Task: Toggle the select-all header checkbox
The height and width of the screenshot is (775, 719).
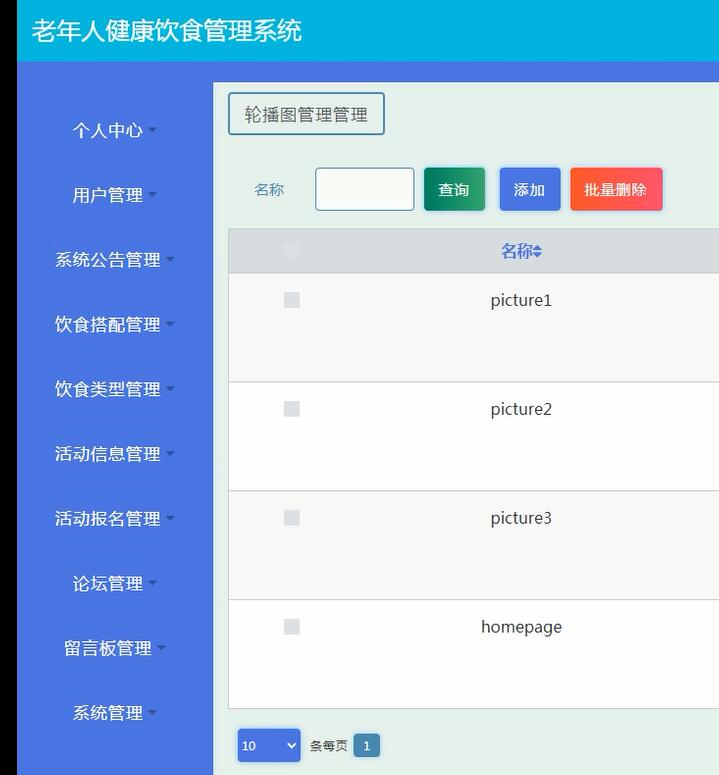Action: tap(292, 251)
